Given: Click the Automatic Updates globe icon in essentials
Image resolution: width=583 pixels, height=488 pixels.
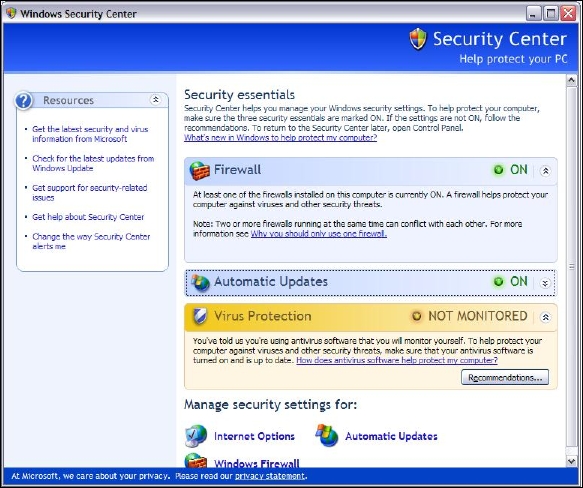Looking at the screenshot, I should point(200,282).
